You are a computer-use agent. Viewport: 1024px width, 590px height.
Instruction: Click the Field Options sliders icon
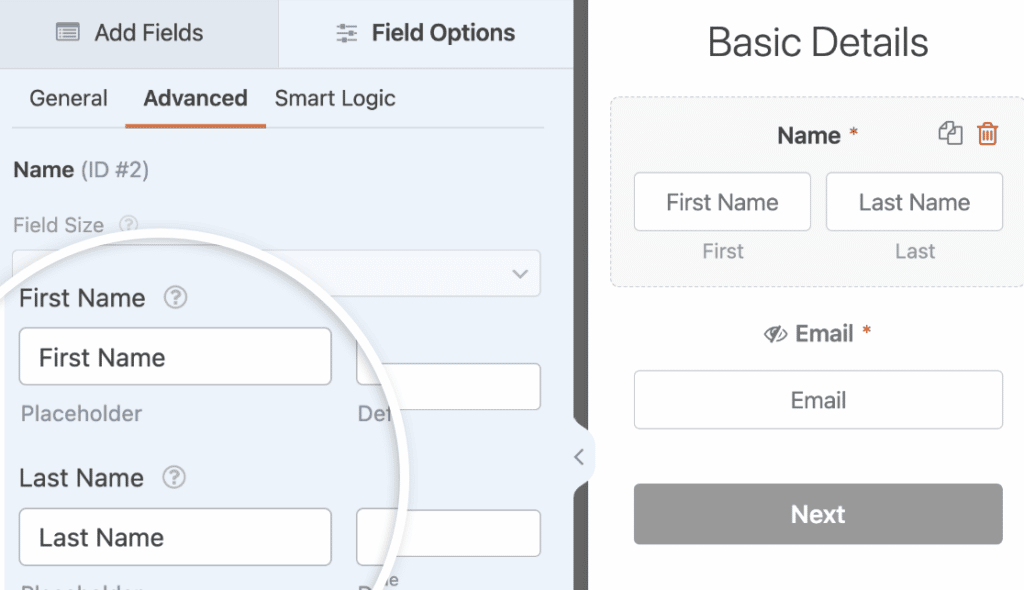346,32
